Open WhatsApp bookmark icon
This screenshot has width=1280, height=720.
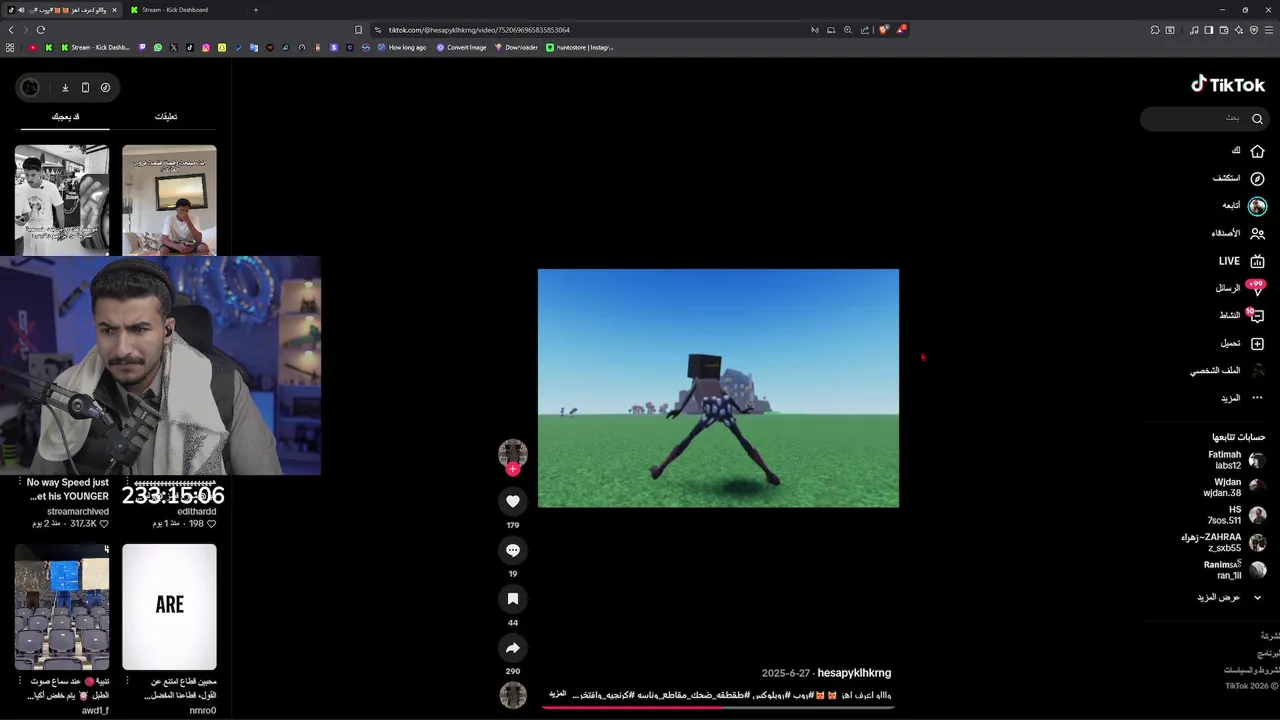[158, 47]
